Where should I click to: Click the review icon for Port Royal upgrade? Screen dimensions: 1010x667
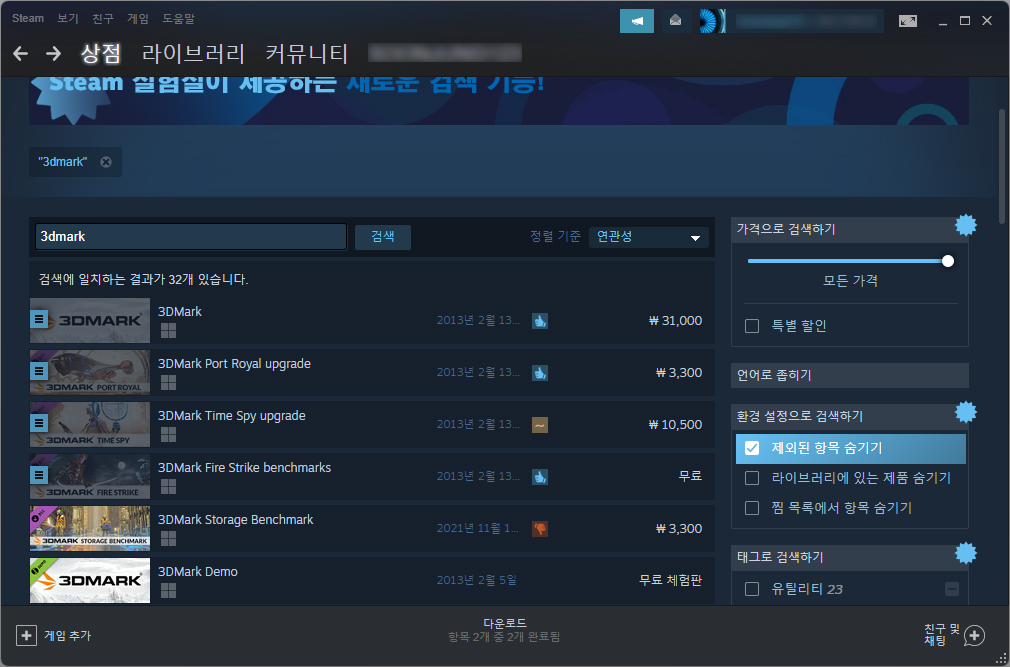coord(540,373)
